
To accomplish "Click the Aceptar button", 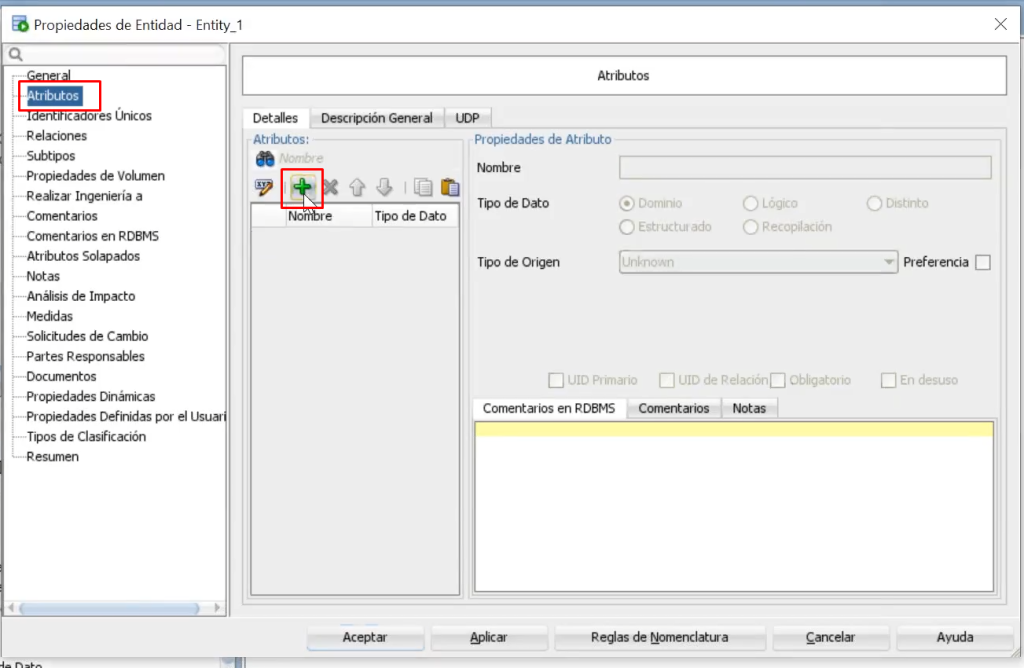I will coord(365,637).
